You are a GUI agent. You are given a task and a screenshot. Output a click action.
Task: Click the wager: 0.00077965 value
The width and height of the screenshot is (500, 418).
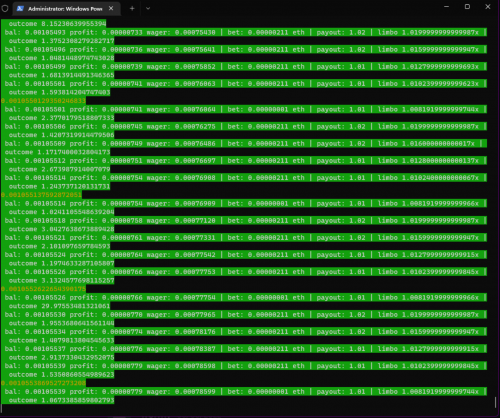181,314
